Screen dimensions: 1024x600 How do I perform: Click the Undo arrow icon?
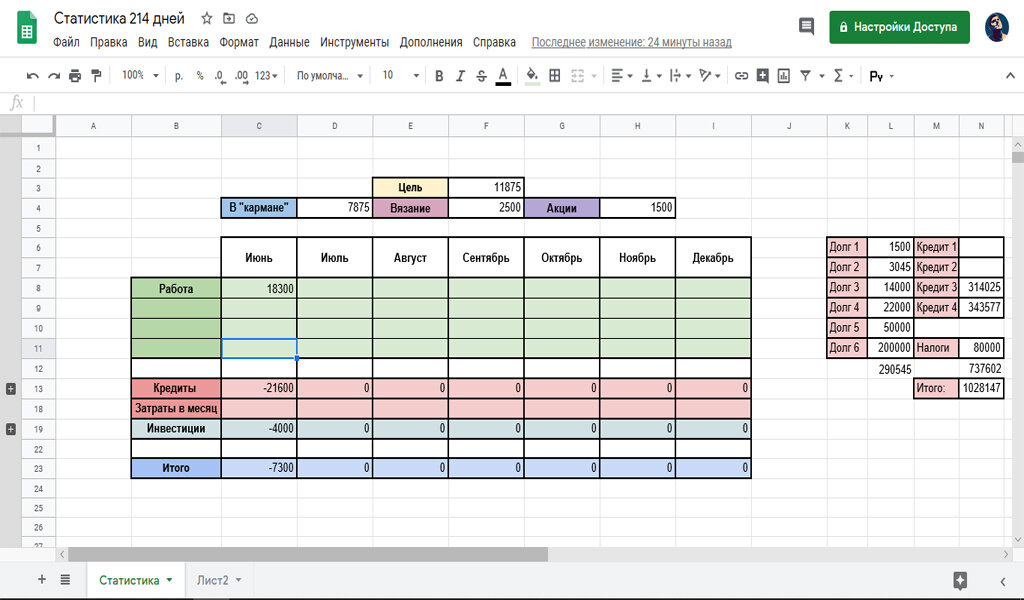click(33, 76)
